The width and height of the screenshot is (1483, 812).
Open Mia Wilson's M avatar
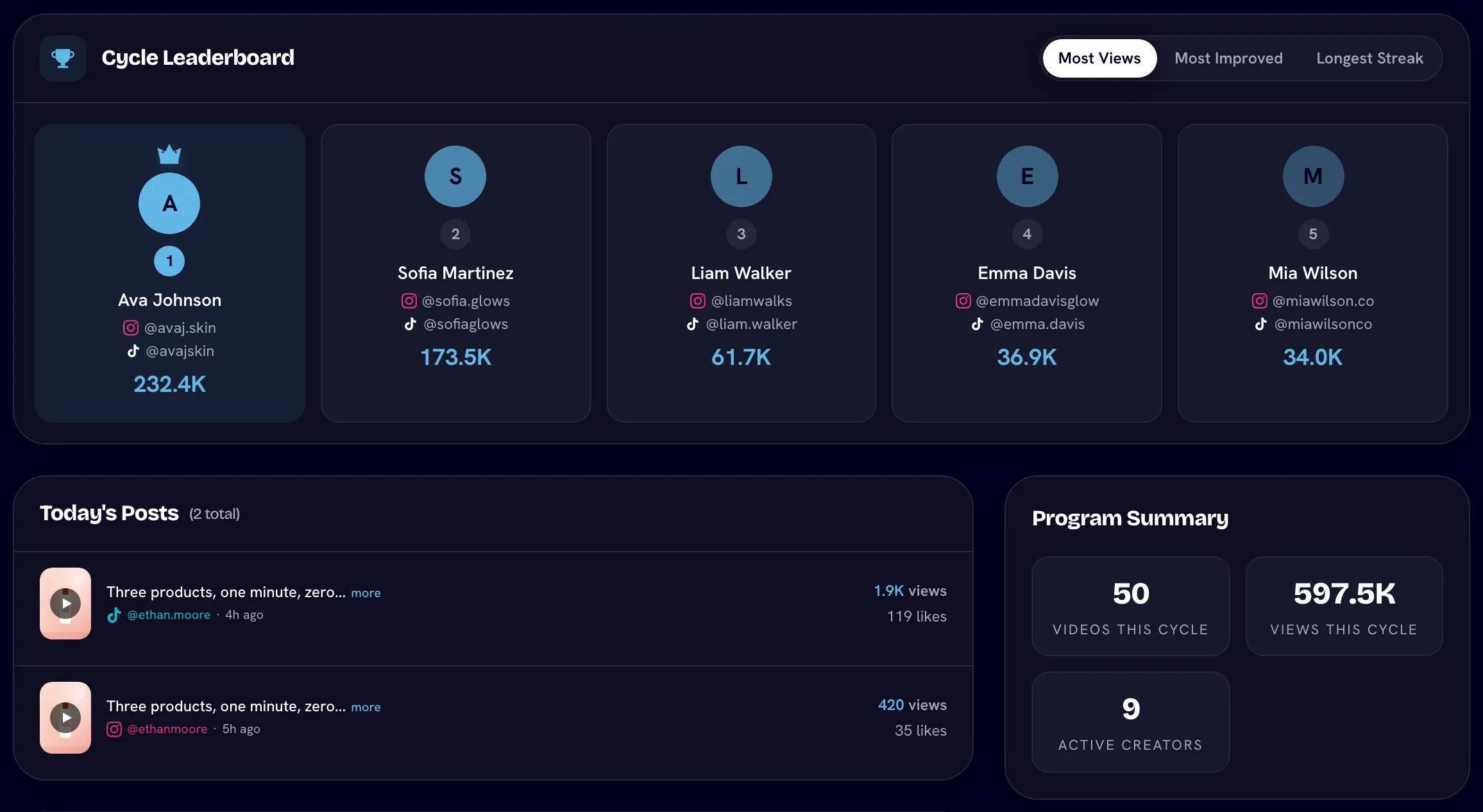pyautogui.click(x=1313, y=176)
